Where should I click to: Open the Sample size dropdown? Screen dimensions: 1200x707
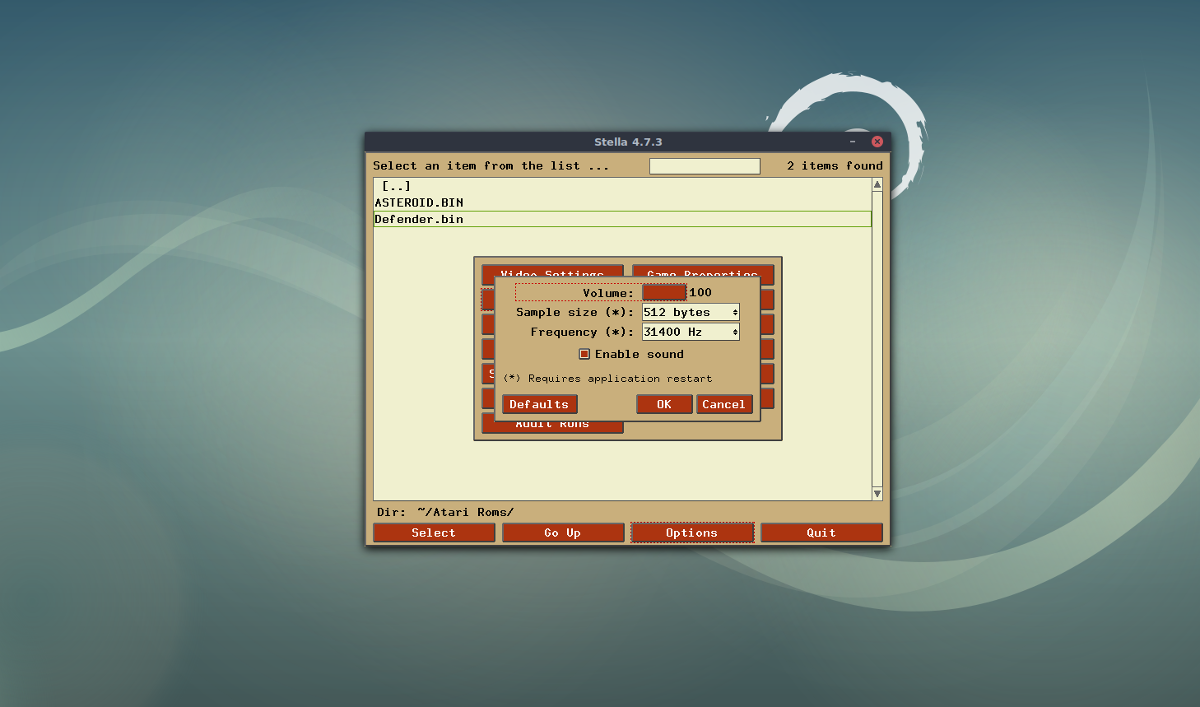[691, 312]
